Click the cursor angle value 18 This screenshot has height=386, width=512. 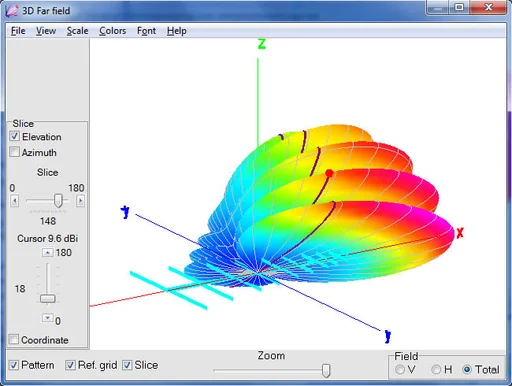pos(20,289)
